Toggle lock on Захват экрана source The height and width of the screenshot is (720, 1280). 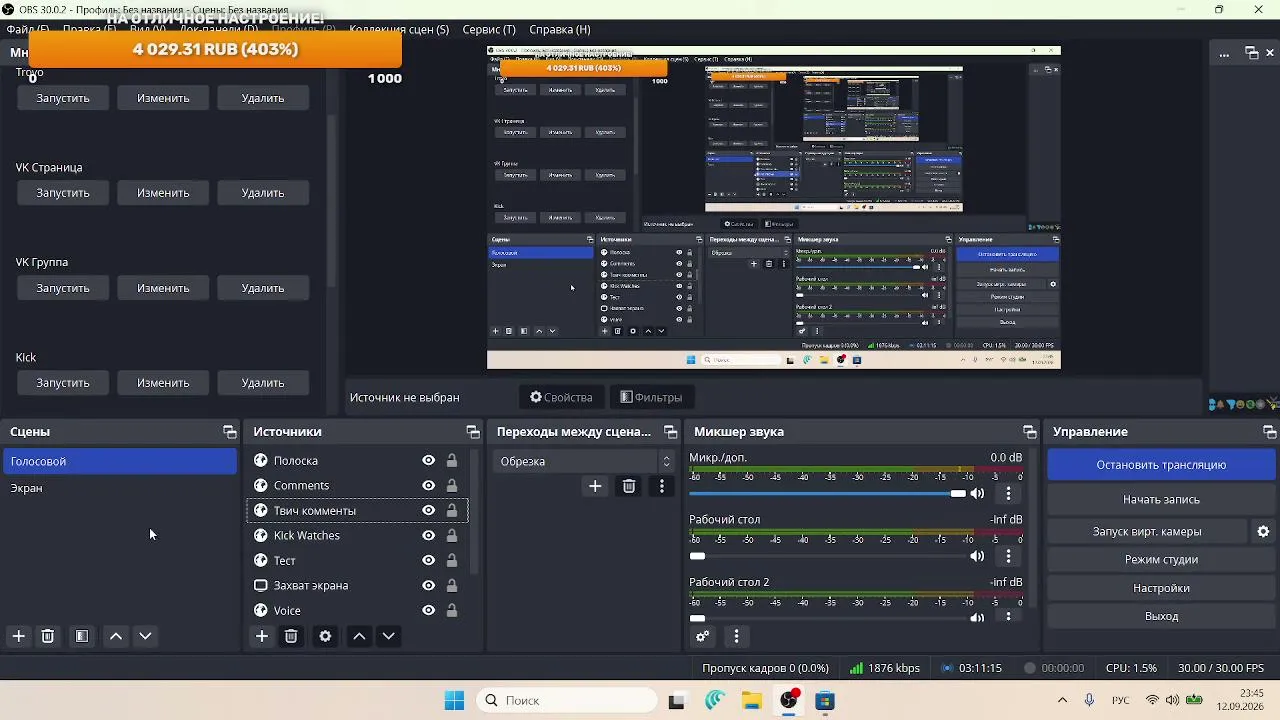452,585
